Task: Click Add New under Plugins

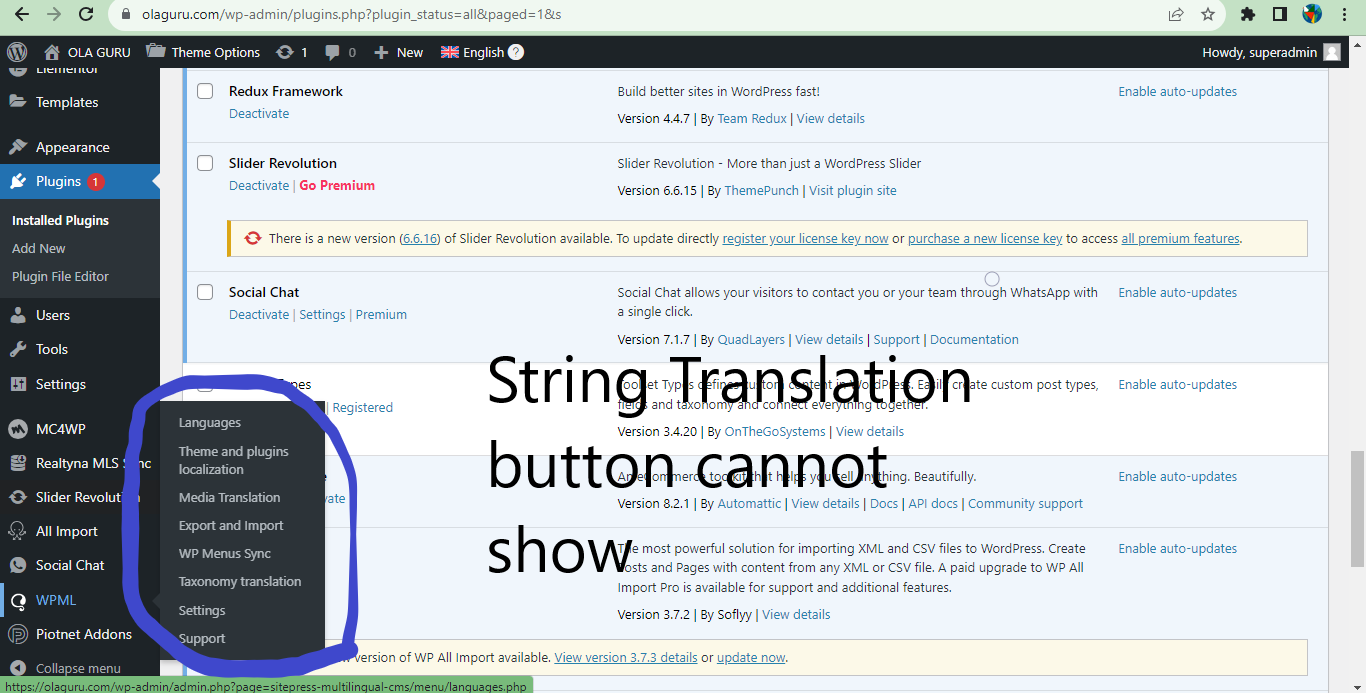Action: click(39, 248)
